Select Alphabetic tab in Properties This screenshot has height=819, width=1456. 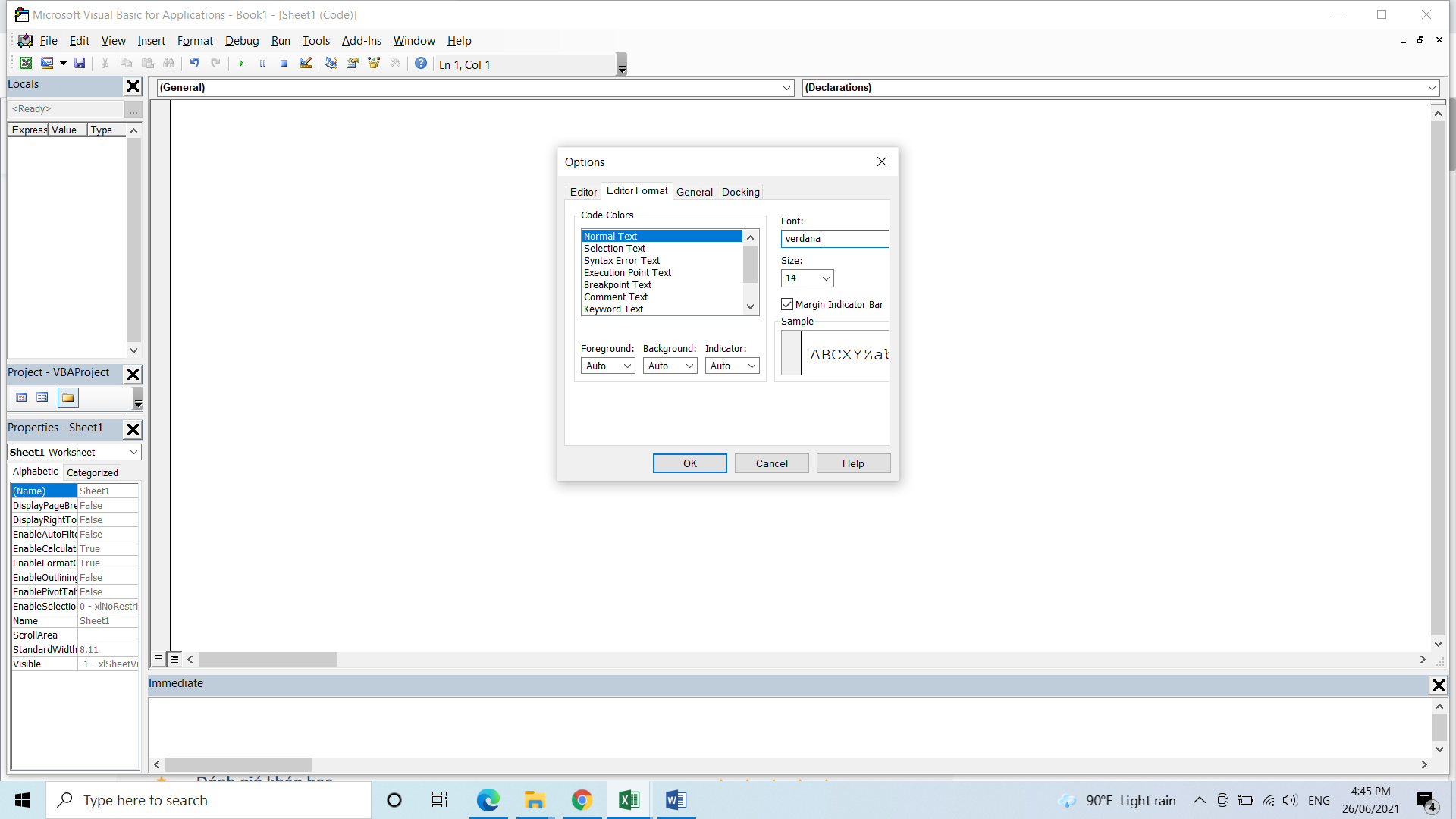click(x=36, y=471)
